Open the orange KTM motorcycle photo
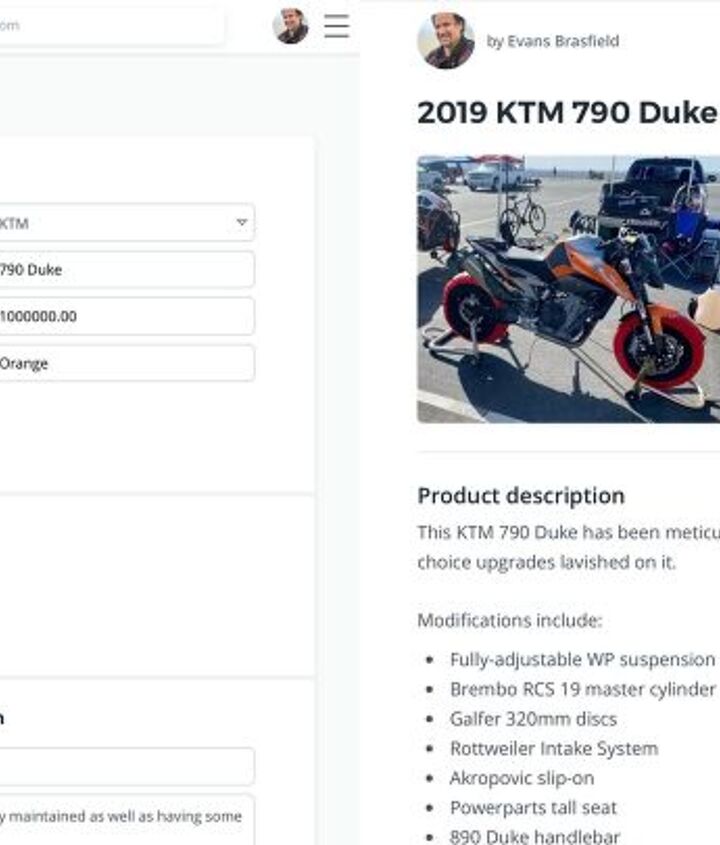The width and height of the screenshot is (720, 845). [568, 289]
